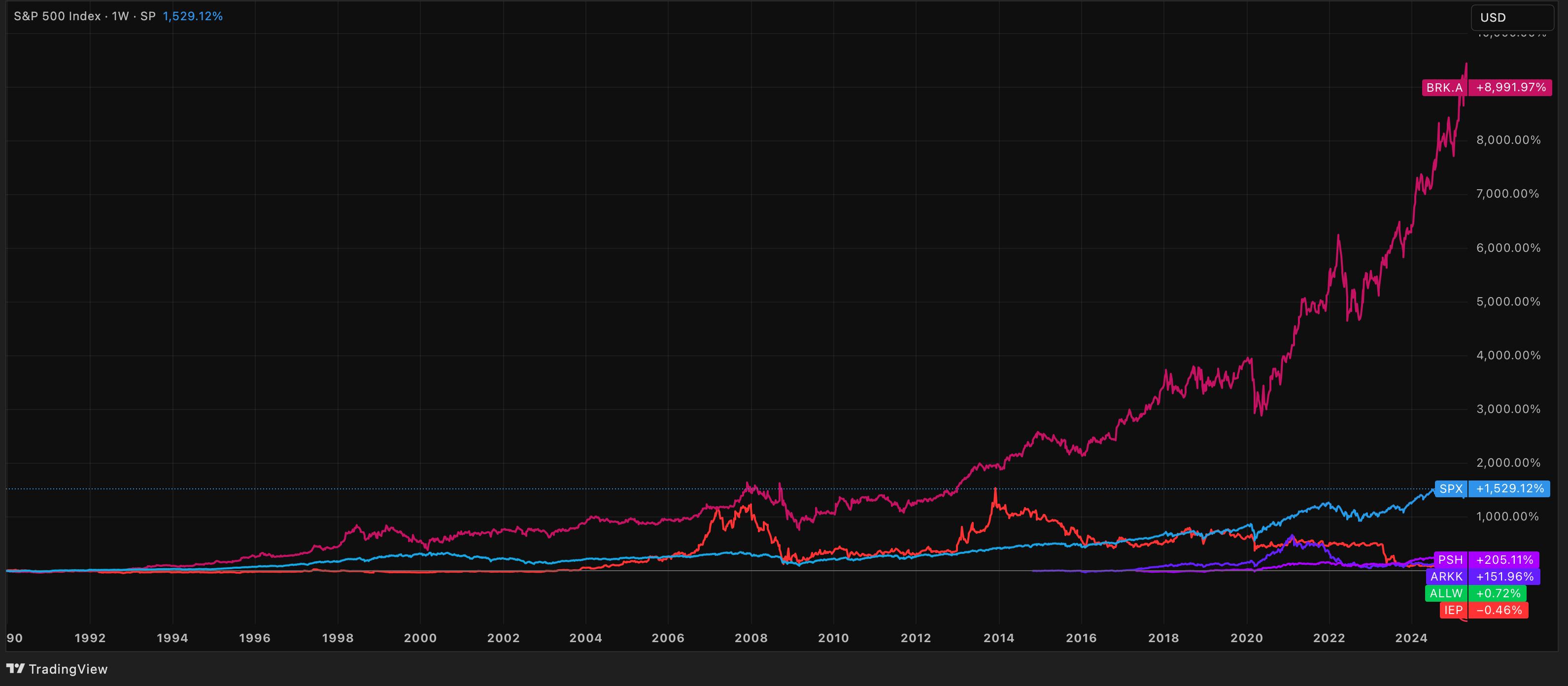Select the green ALLW series label

tap(1446, 593)
